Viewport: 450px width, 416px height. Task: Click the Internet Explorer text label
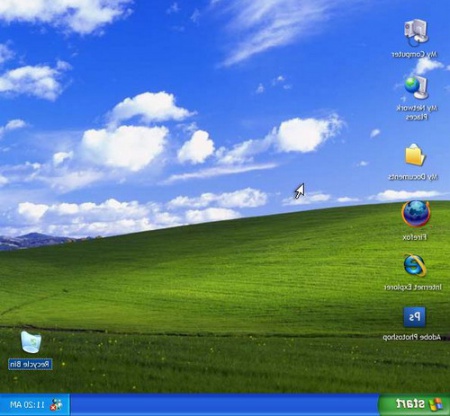(413, 287)
